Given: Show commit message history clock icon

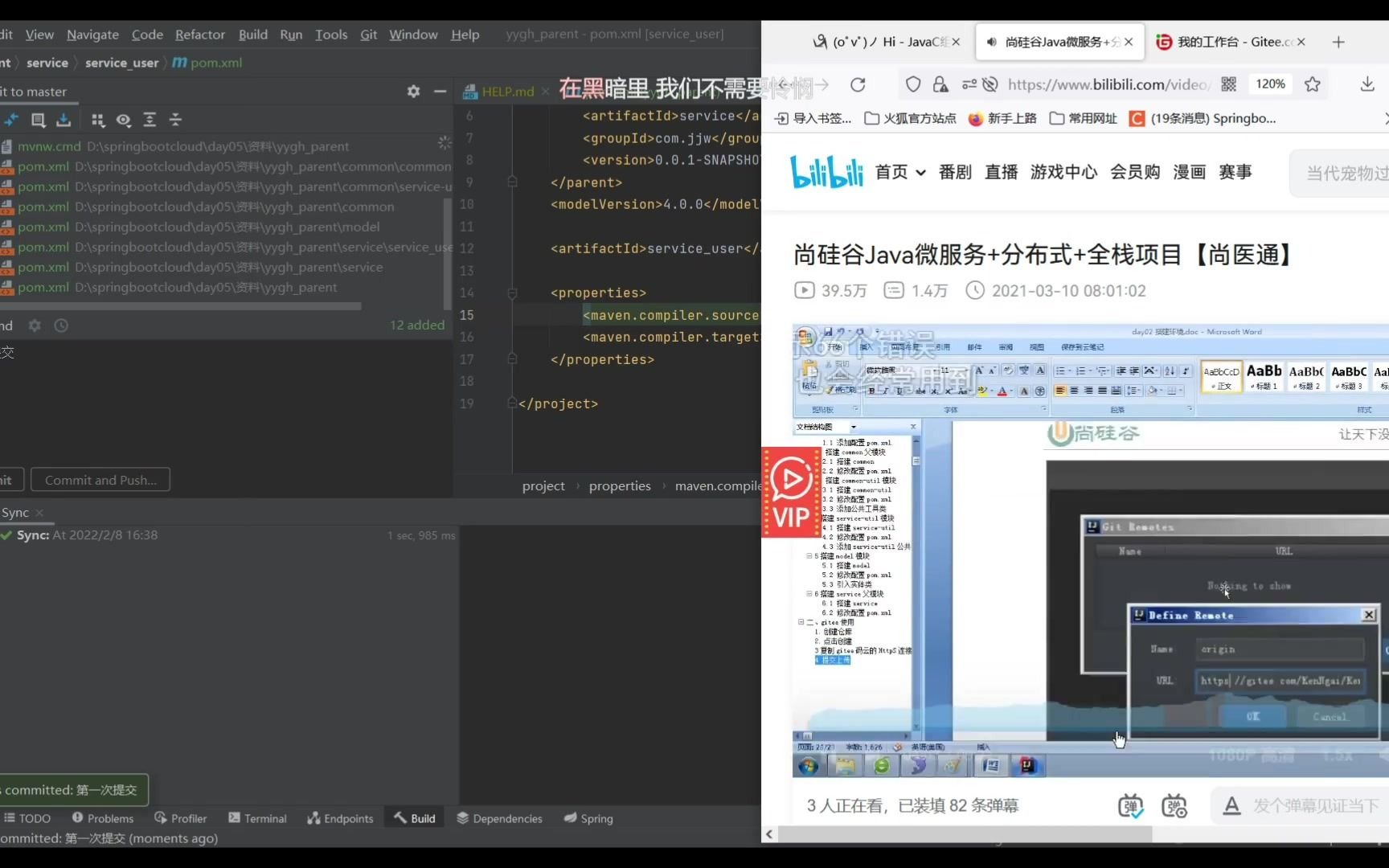Looking at the screenshot, I should [x=61, y=325].
